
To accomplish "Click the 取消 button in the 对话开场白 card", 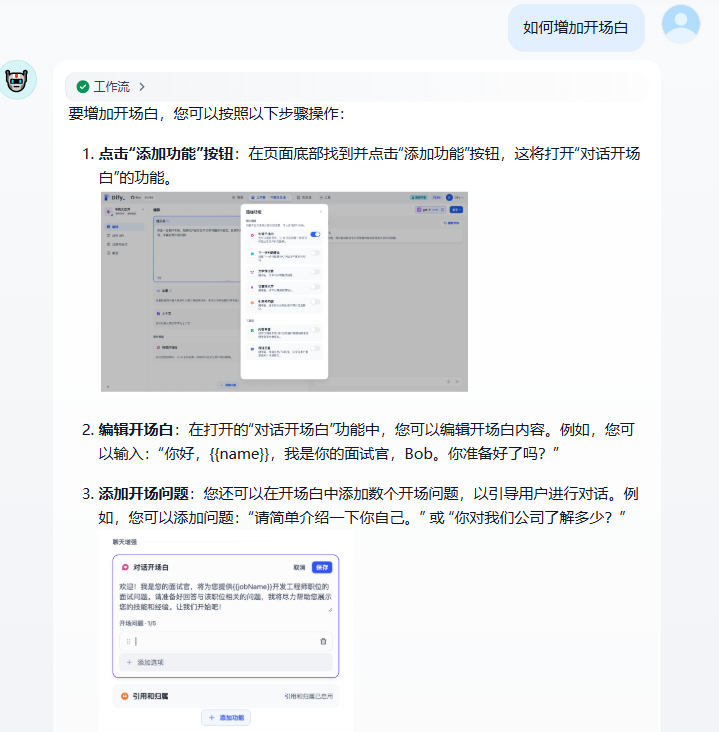I will click(x=299, y=567).
